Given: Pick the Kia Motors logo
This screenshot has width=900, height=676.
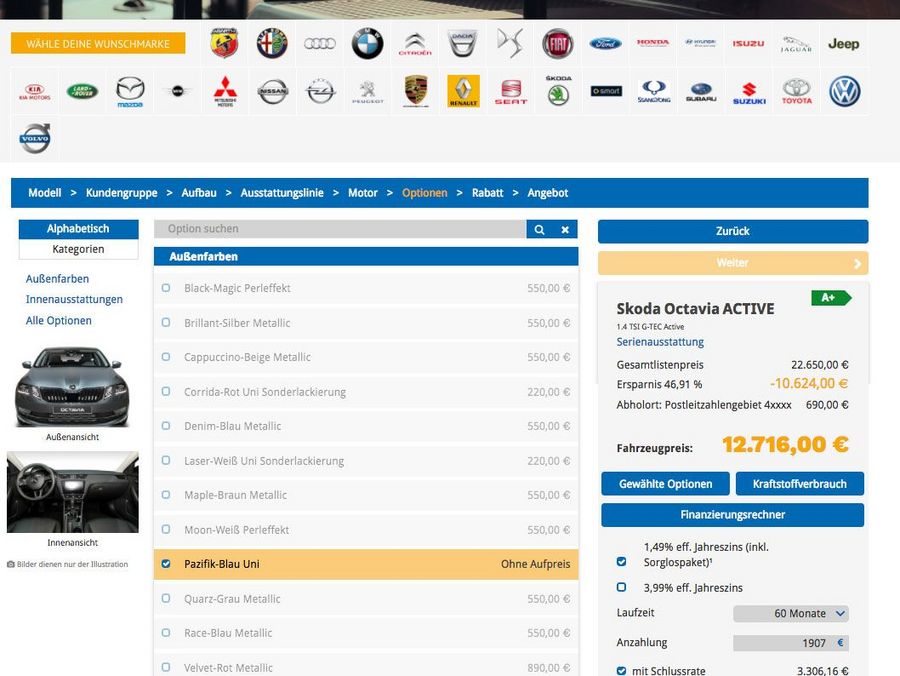Looking at the screenshot, I should click(x=34, y=92).
